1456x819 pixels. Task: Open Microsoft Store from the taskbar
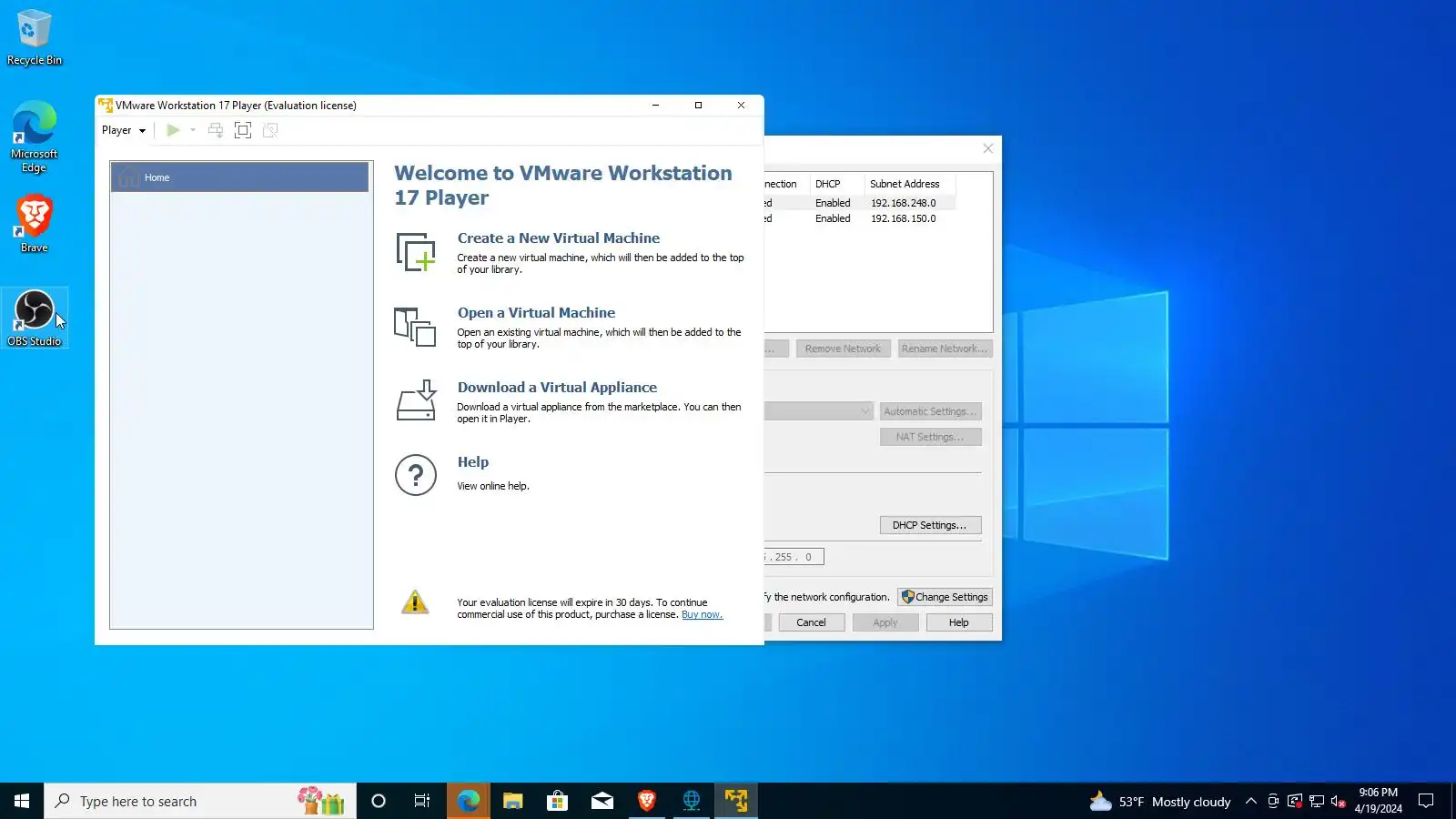pyautogui.click(x=558, y=801)
